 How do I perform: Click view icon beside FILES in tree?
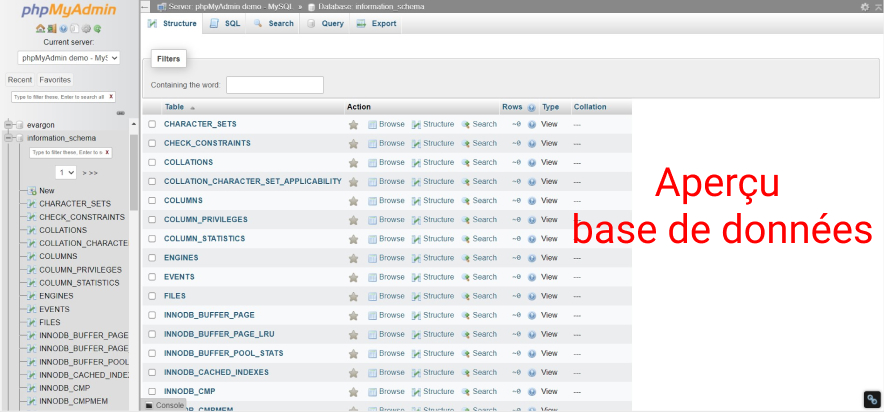[32, 322]
